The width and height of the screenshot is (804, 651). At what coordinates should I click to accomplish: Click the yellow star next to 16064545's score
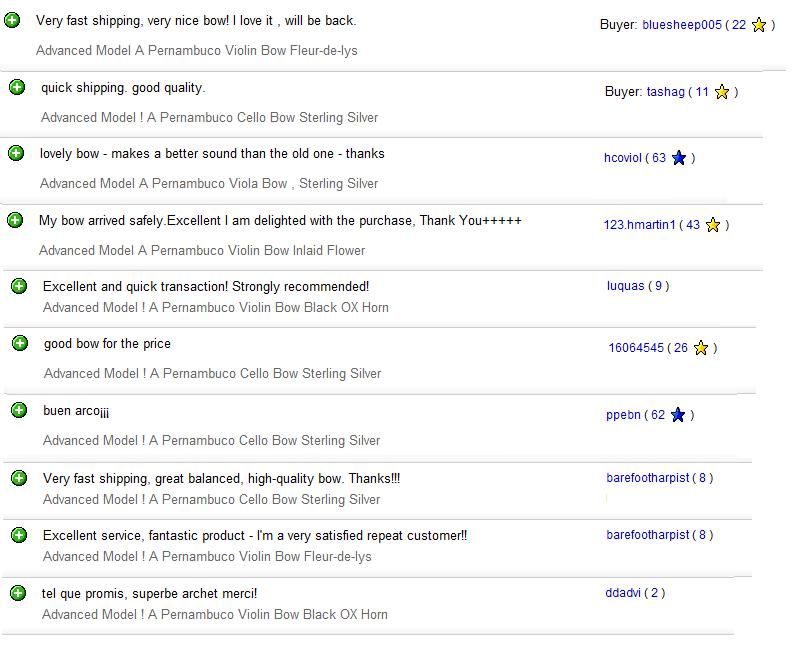[700, 348]
